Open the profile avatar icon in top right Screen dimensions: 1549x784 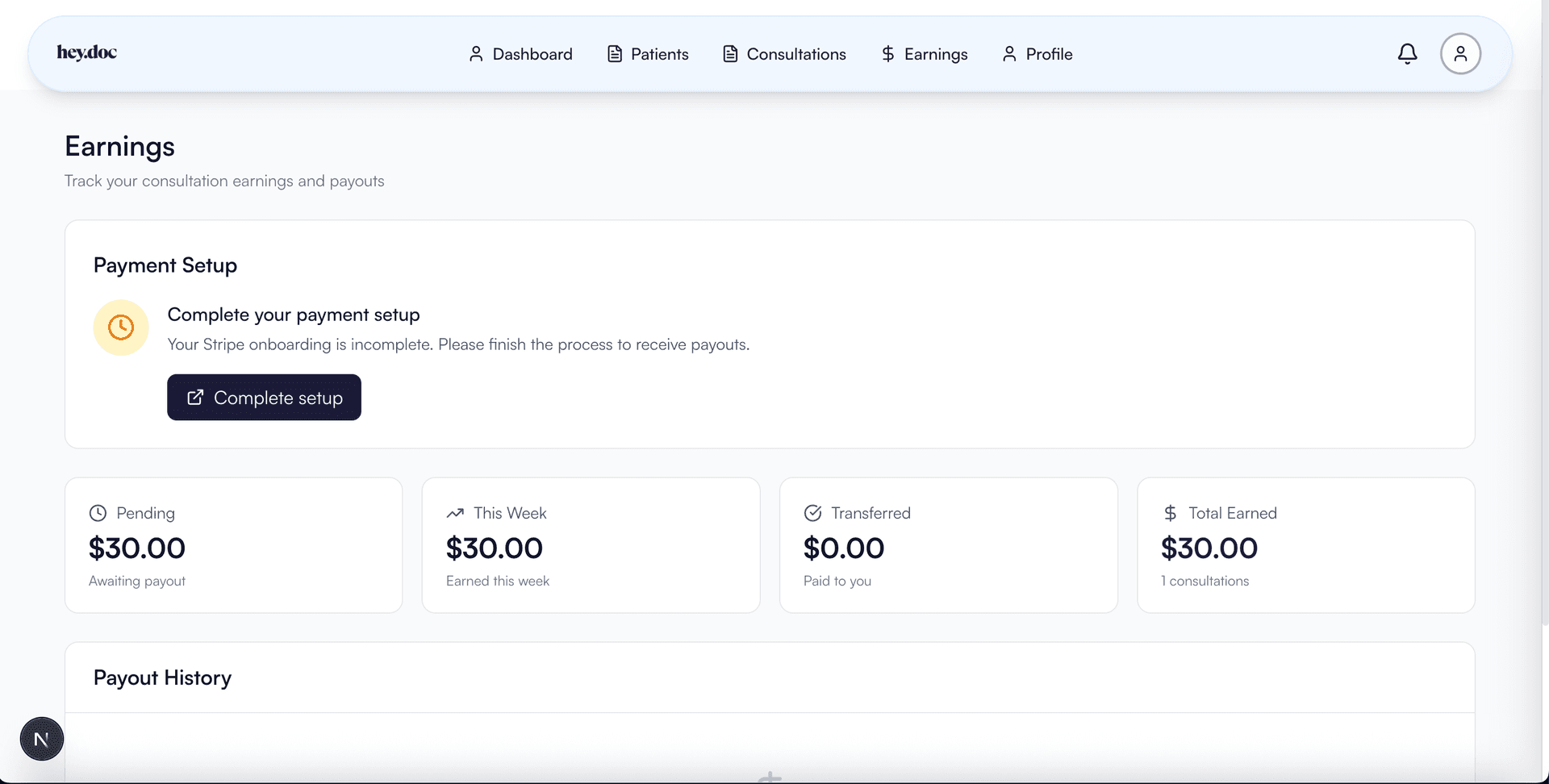tap(1460, 53)
